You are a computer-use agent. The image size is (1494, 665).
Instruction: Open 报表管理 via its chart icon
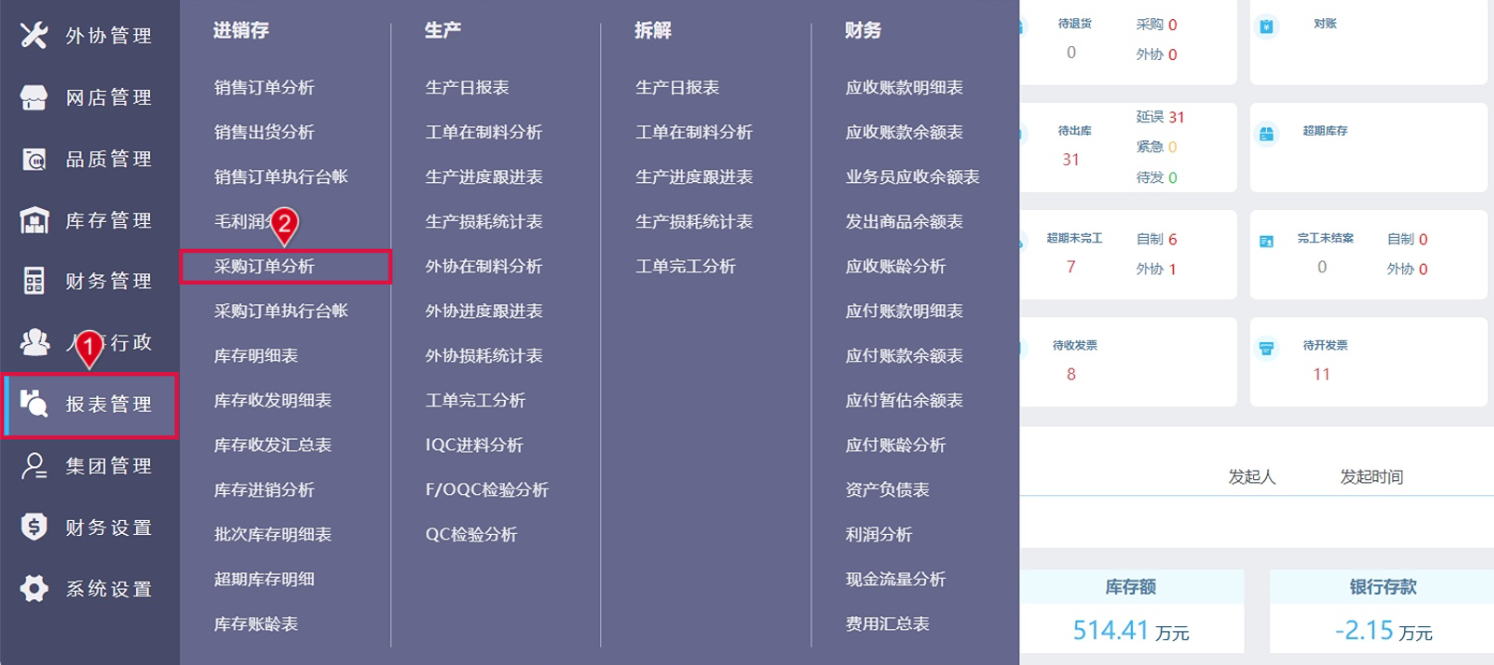(34, 404)
